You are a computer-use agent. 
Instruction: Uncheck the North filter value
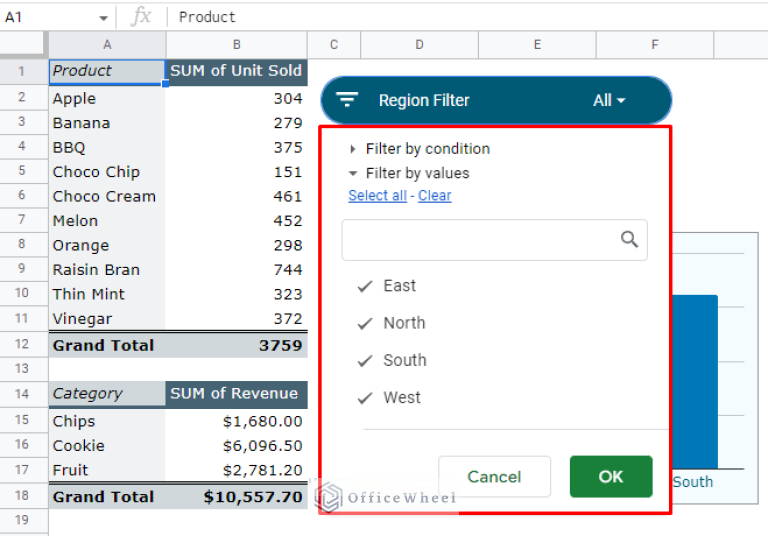365,324
